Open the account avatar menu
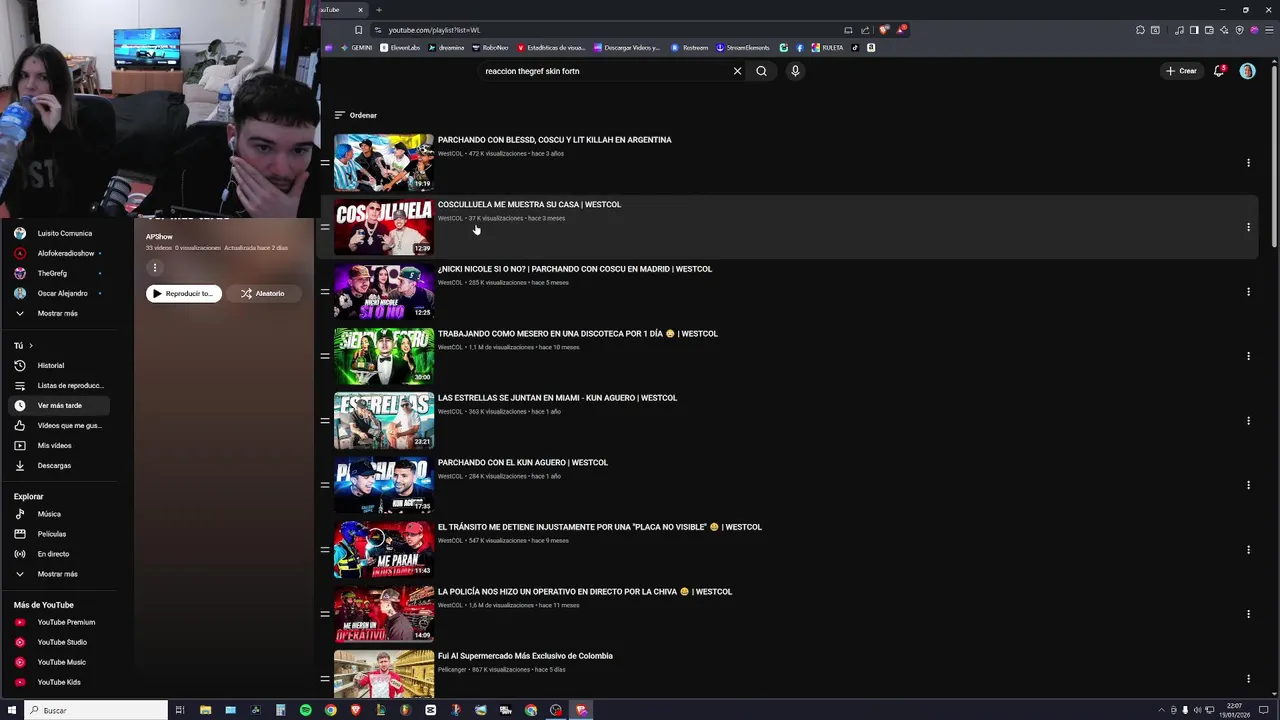Screen dimensions: 1280x720 [1247, 71]
